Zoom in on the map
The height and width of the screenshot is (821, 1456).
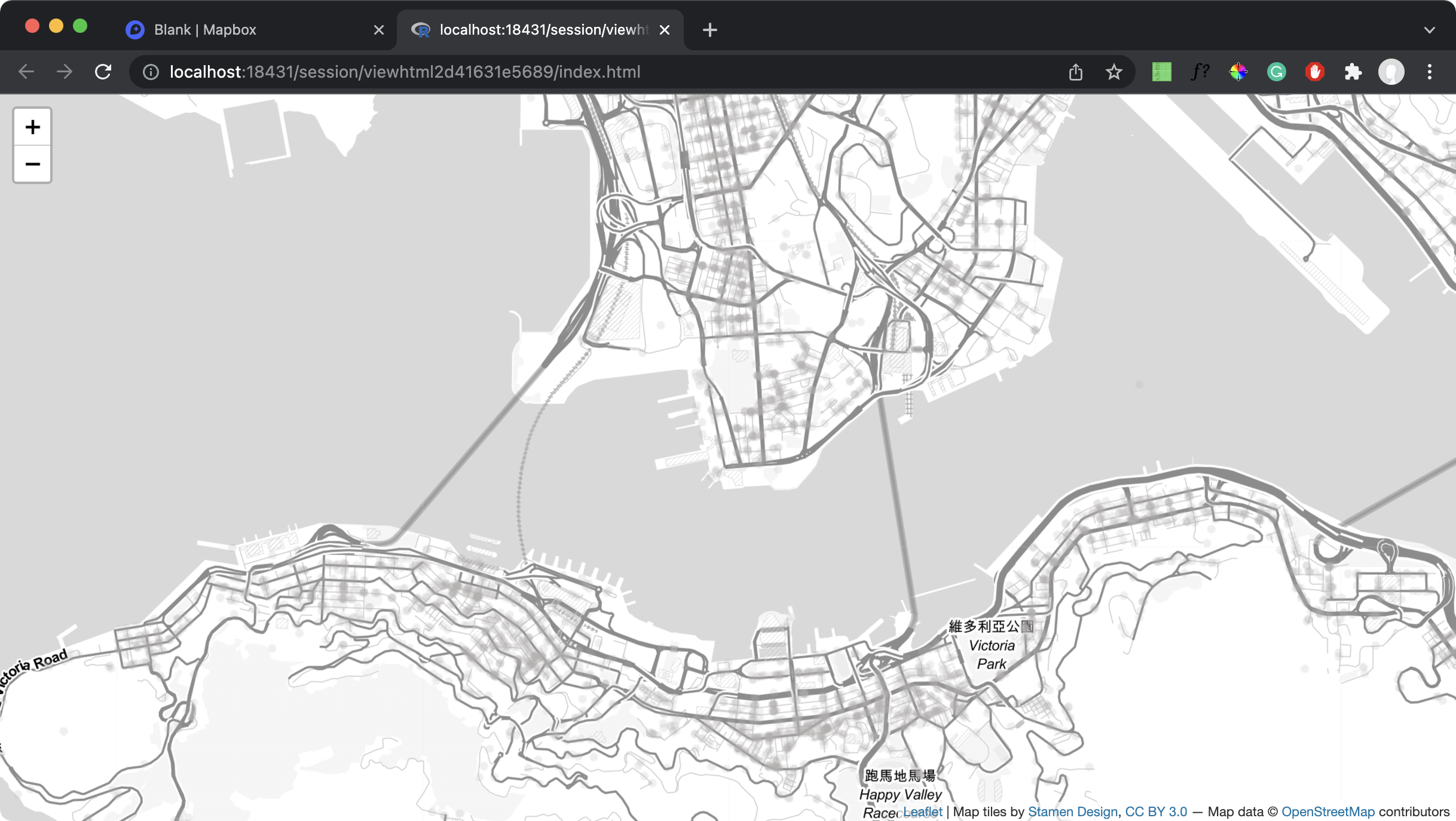32,126
